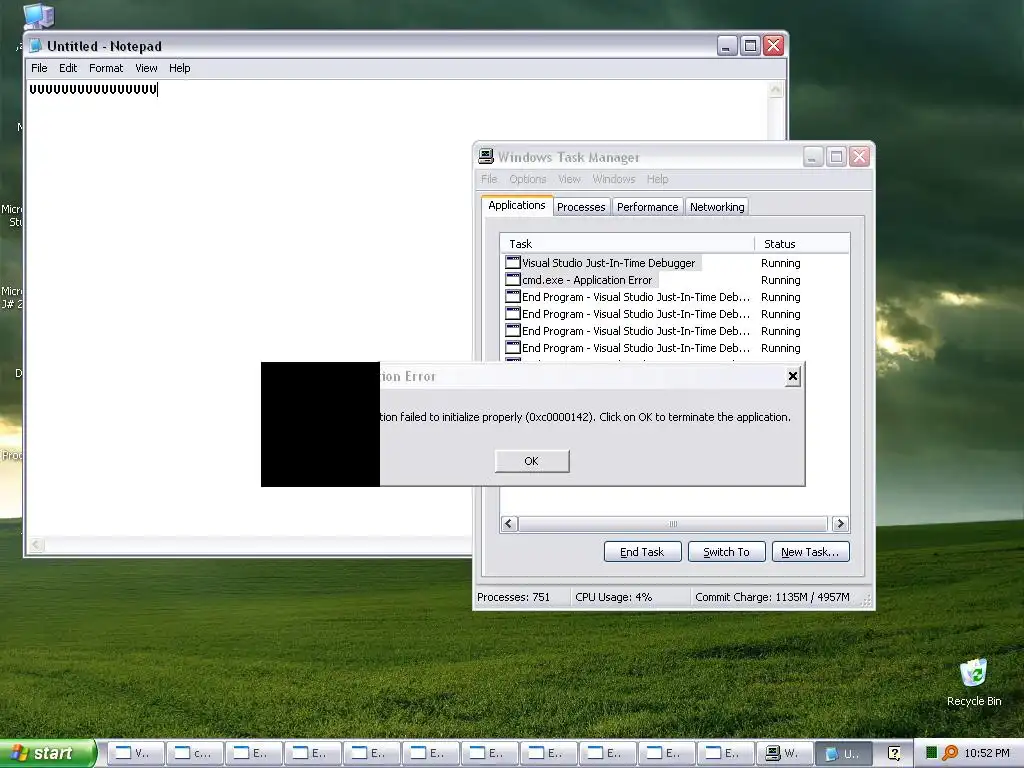Switch to Task Manager via taskbar button W.
Image resolution: width=1024 pixels, height=768 pixels.
(785, 753)
